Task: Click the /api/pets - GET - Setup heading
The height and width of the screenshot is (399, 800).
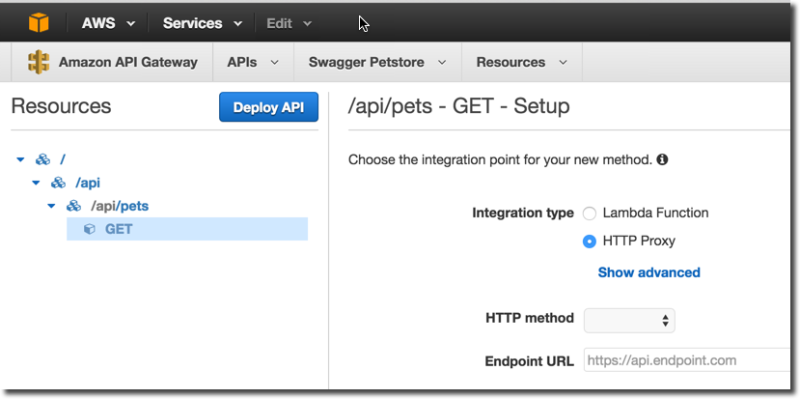Action: (x=459, y=106)
